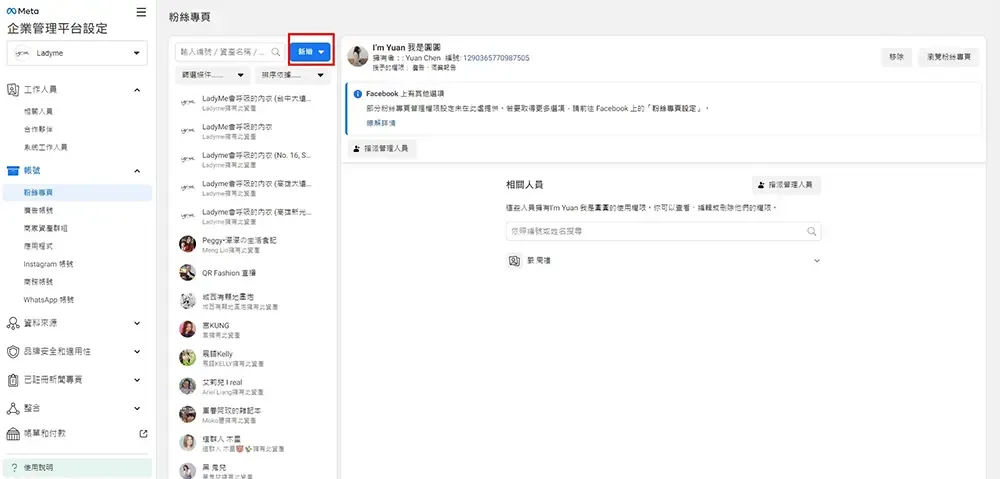Focus the asset ID or name search field
Viewport: 1000px width, 479px height.
230,52
